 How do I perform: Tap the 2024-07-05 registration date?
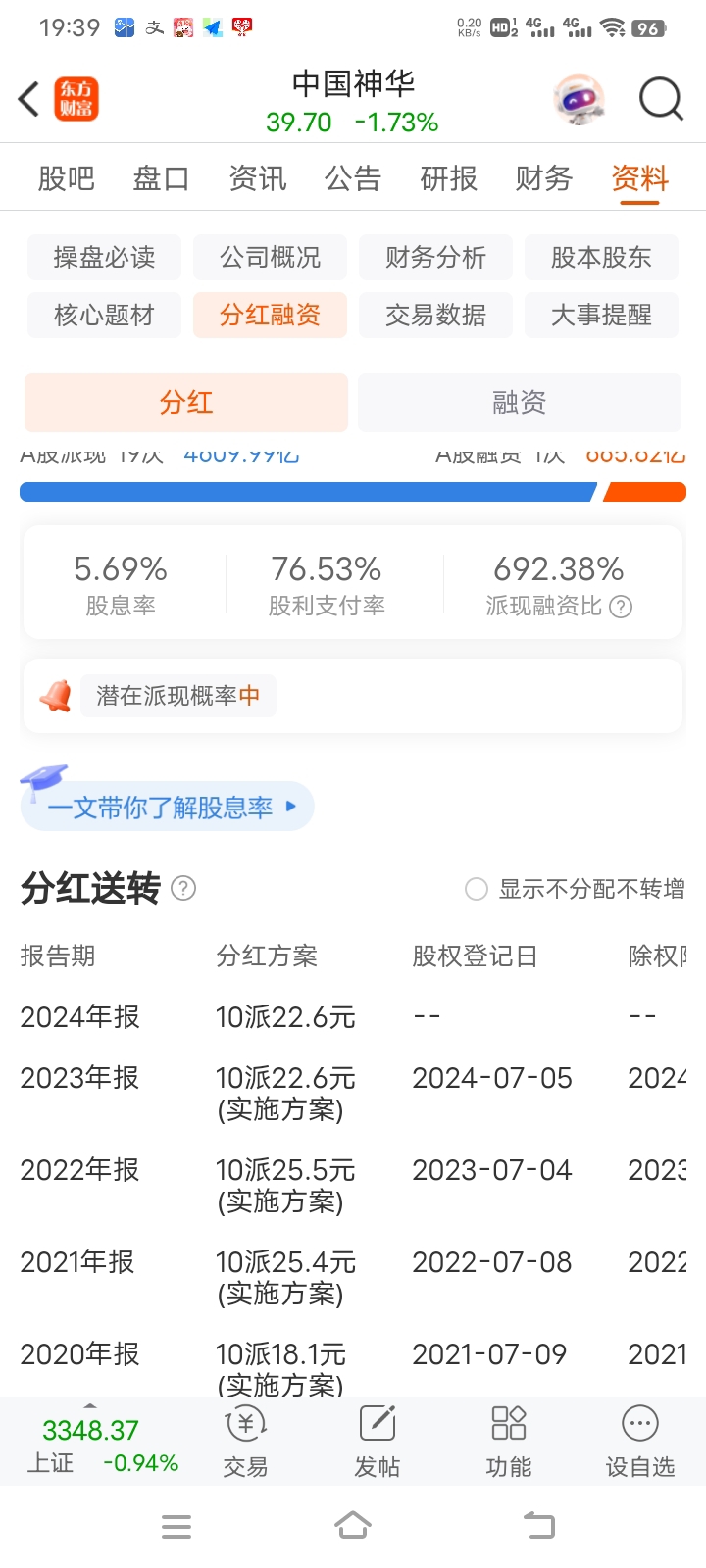(492, 1078)
